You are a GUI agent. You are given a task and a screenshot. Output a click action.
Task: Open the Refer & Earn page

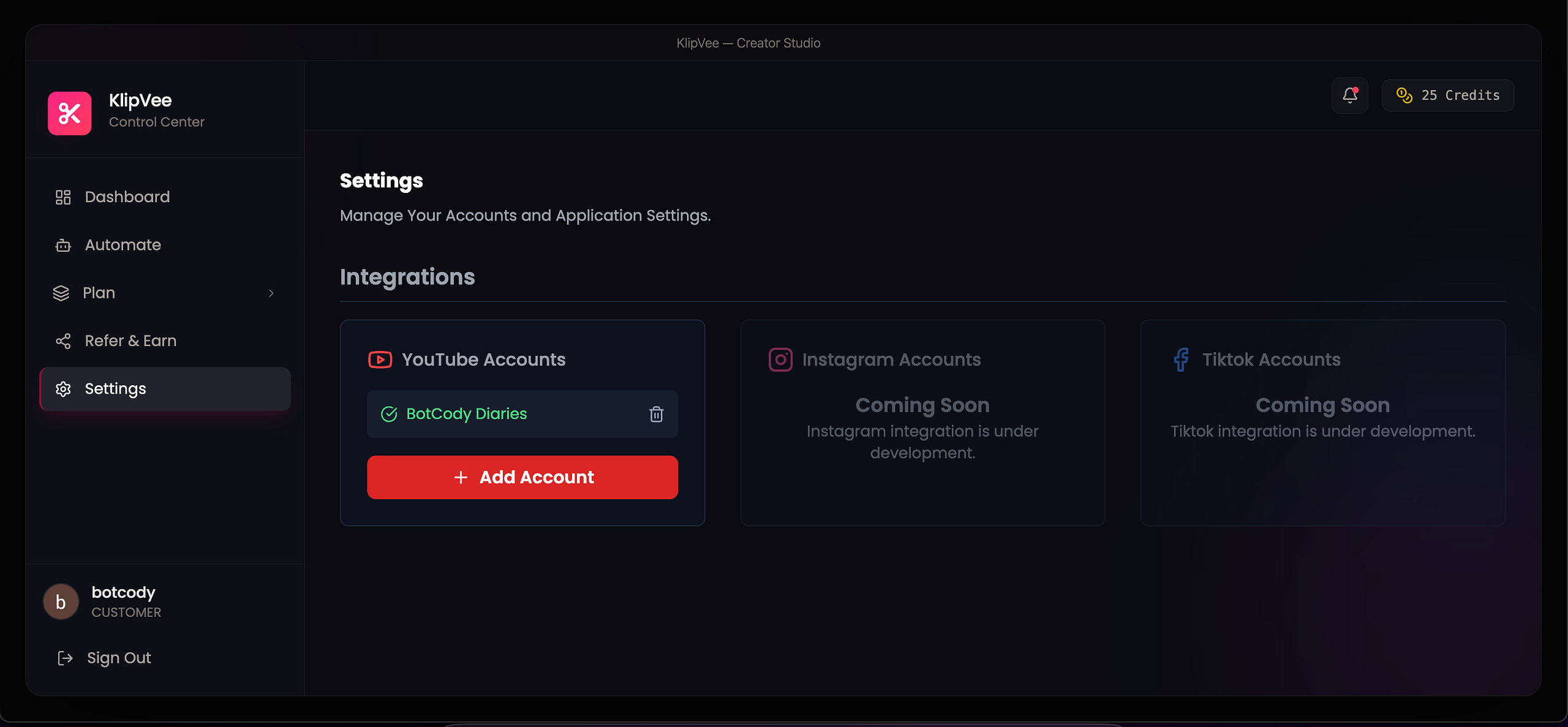click(165, 341)
